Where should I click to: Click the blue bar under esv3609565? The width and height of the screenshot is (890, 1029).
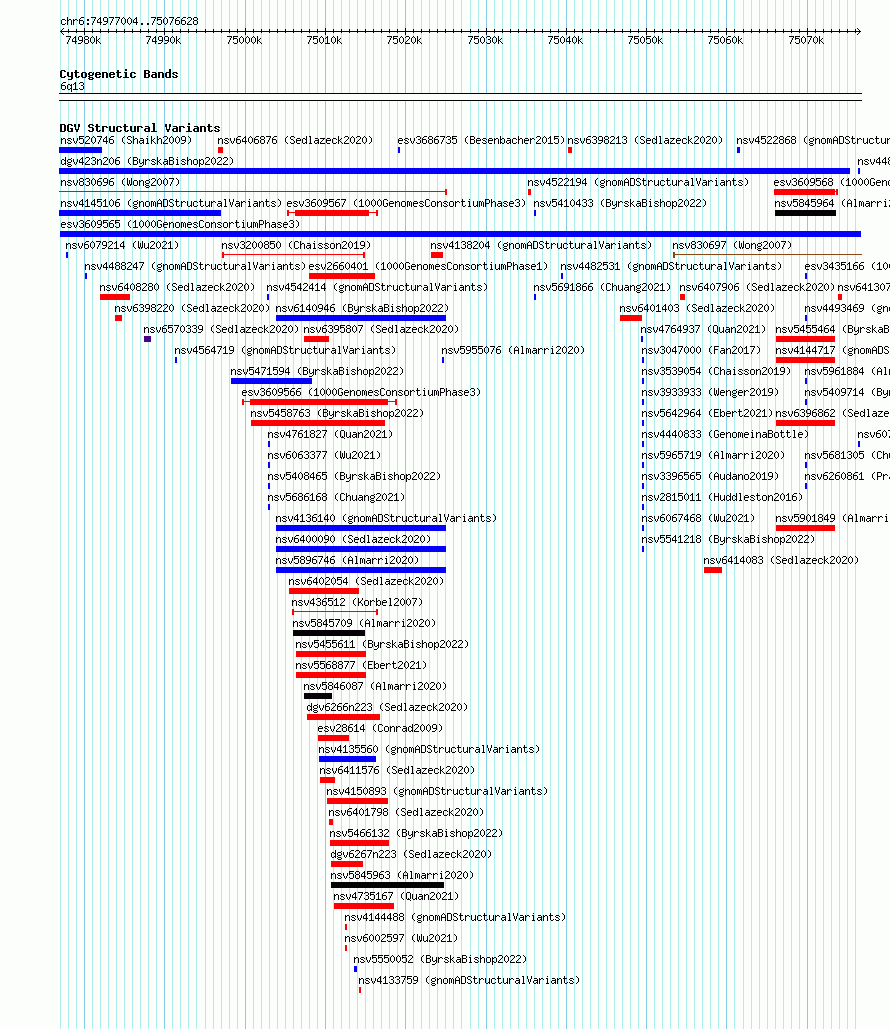pos(460,234)
